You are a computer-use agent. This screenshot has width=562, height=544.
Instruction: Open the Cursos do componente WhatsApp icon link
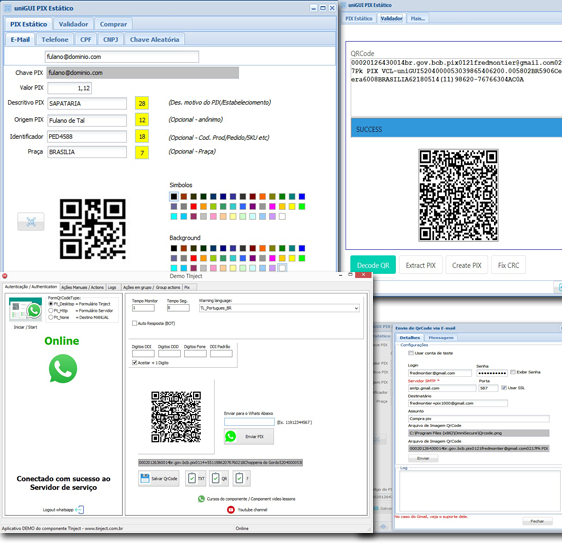(x=201, y=498)
